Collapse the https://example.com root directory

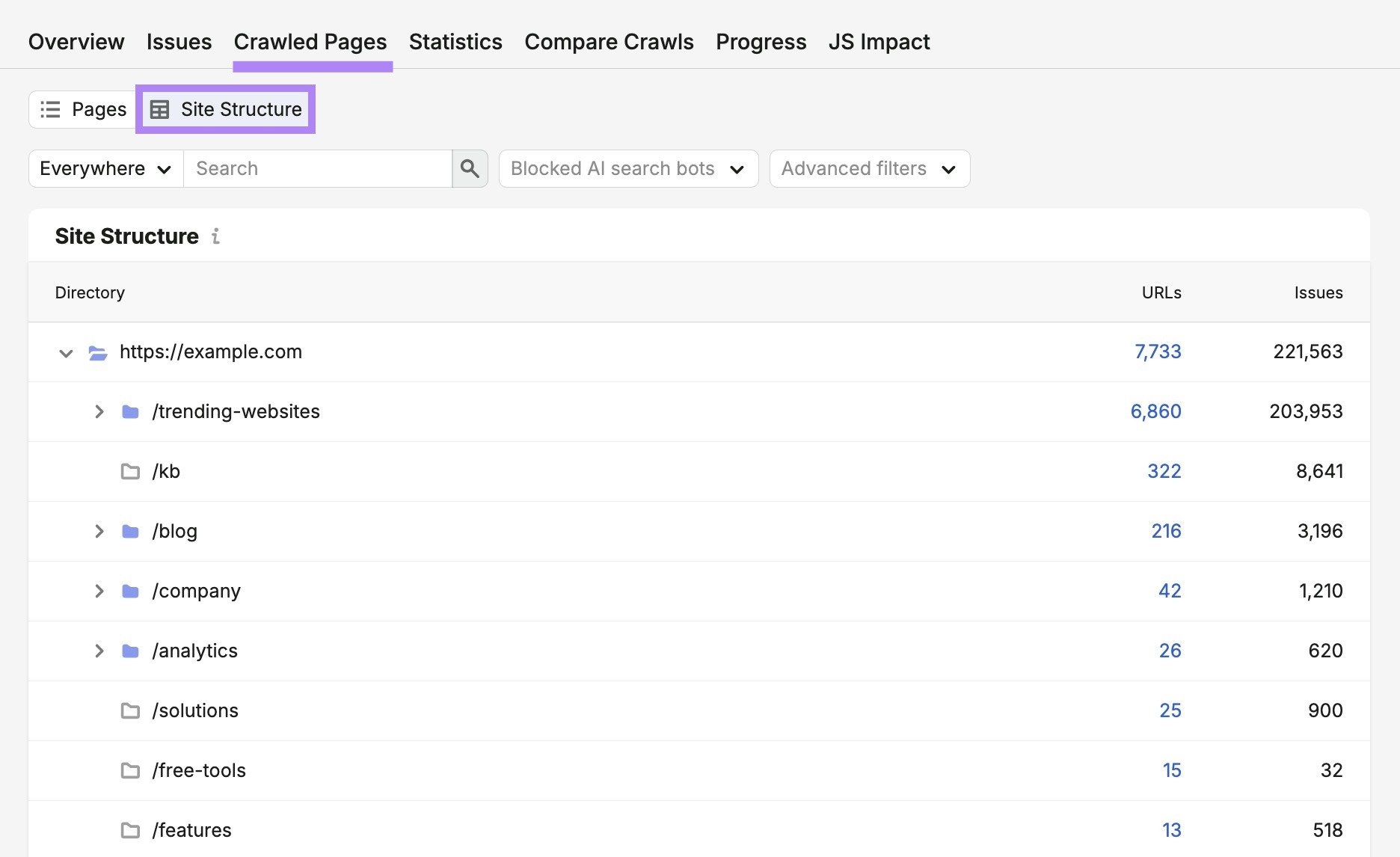click(66, 352)
